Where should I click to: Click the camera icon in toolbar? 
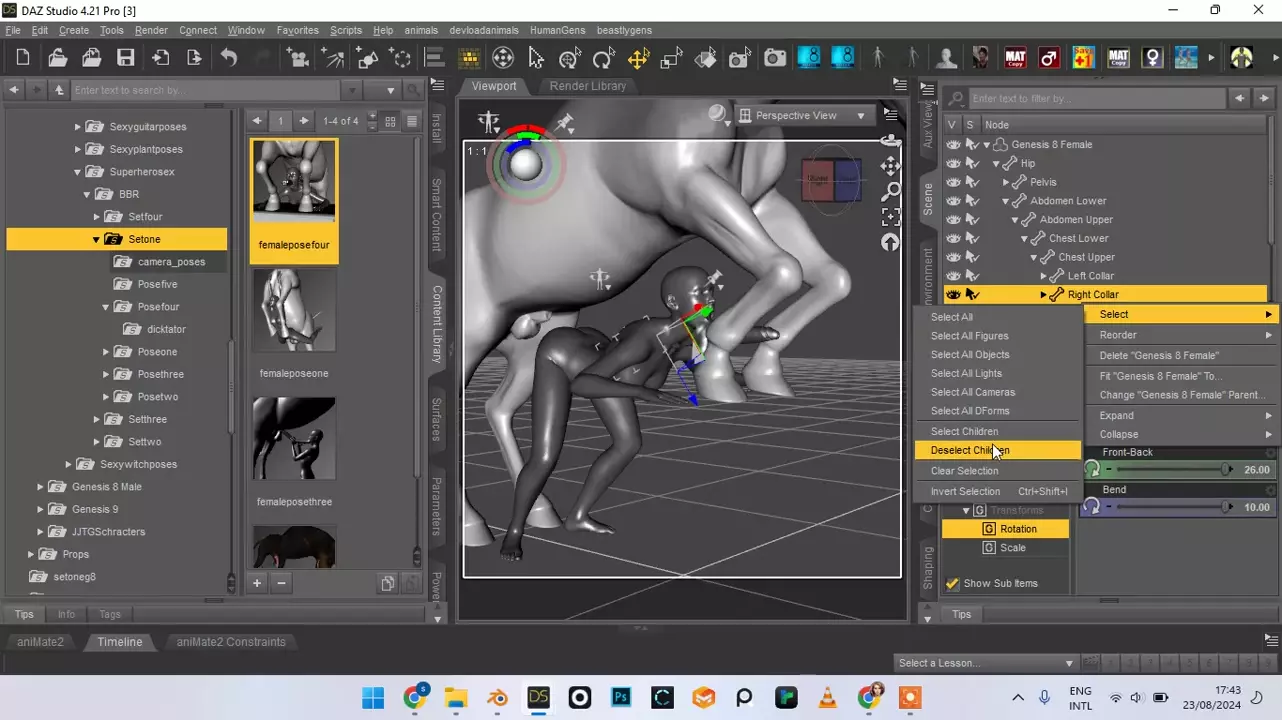pyautogui.click(x=775, y=58)
